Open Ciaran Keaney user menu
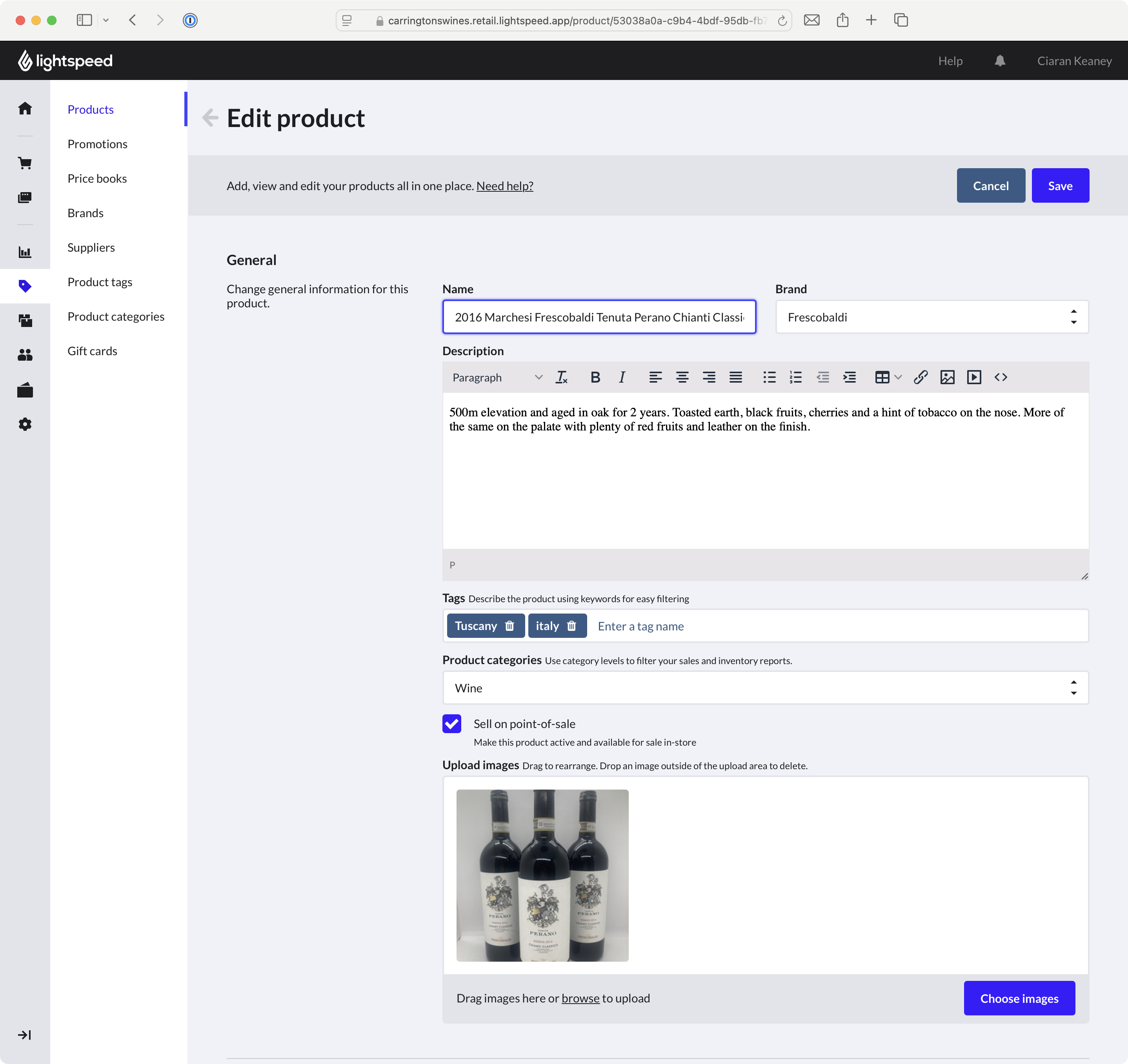 coord(1074,61)
